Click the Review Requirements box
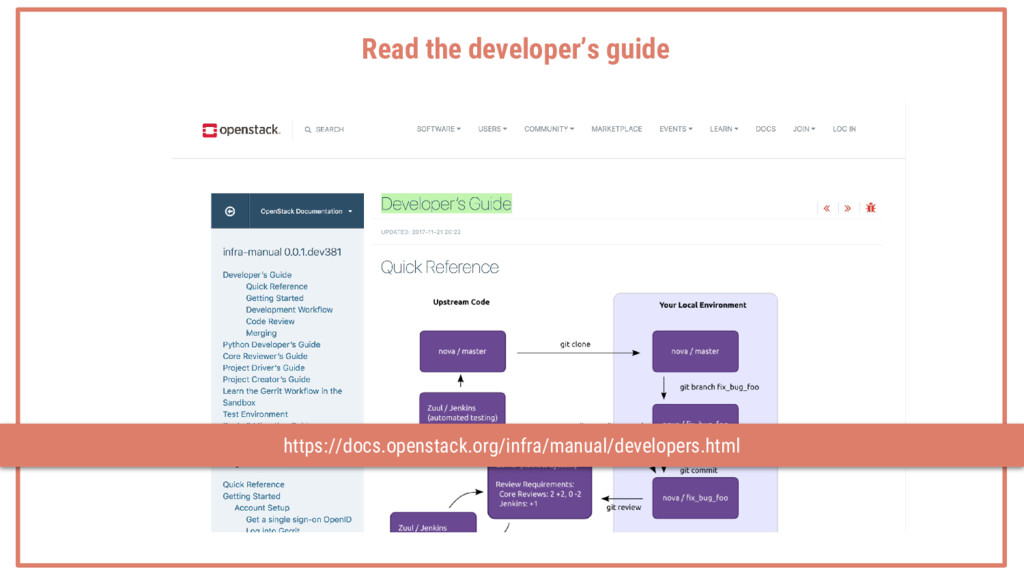Viewport: 1024px width, 576px height. click(539, 493)
